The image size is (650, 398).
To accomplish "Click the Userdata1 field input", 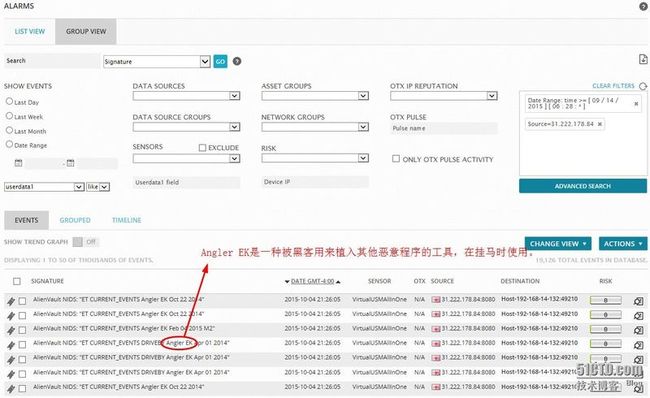I will pos(186,182).
